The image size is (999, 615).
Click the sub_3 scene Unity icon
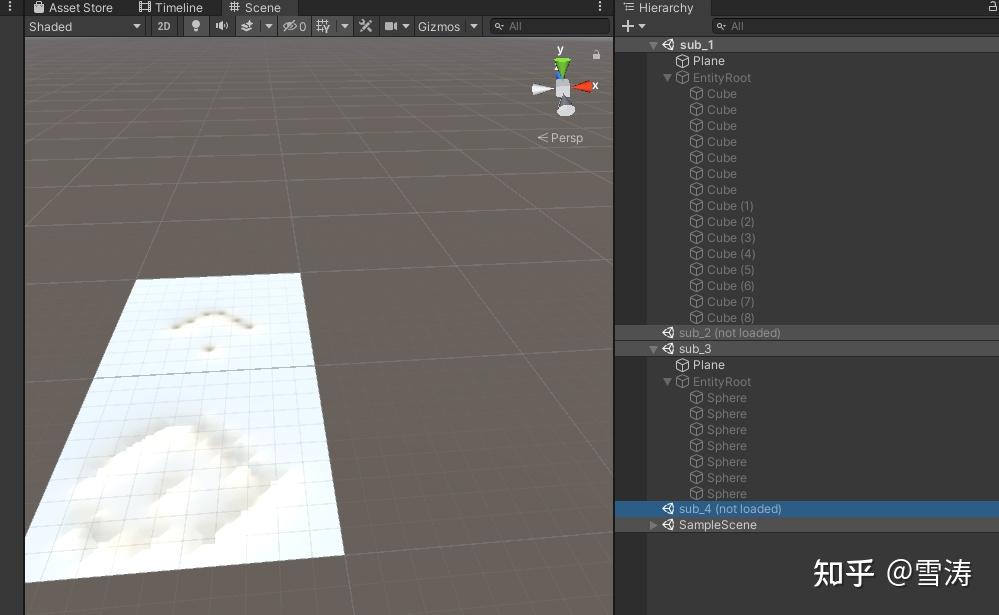point(668,349)
